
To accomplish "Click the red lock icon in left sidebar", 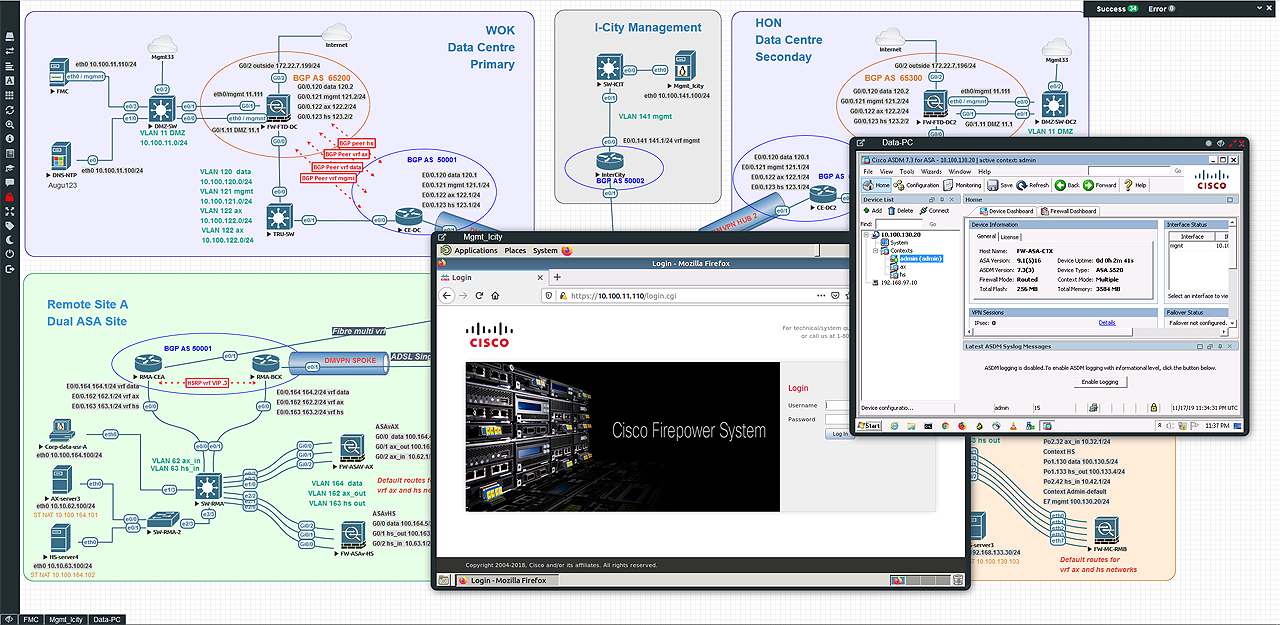I will 9,197.
